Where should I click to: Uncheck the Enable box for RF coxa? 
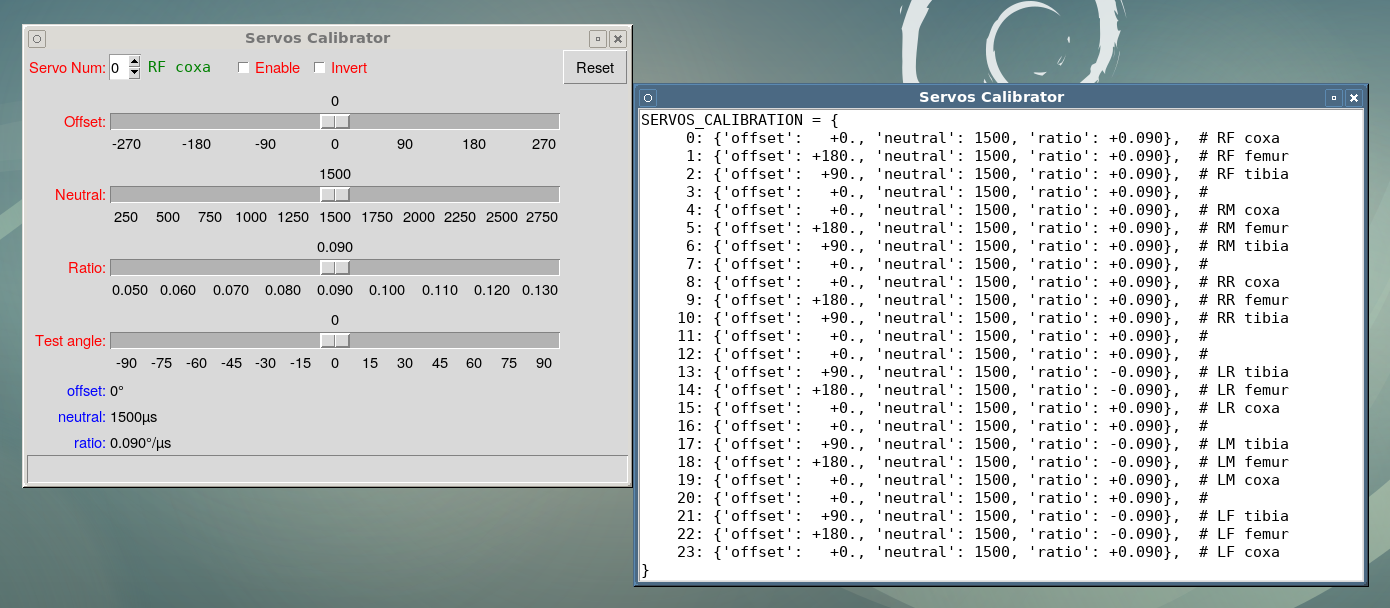coord(243,67)
